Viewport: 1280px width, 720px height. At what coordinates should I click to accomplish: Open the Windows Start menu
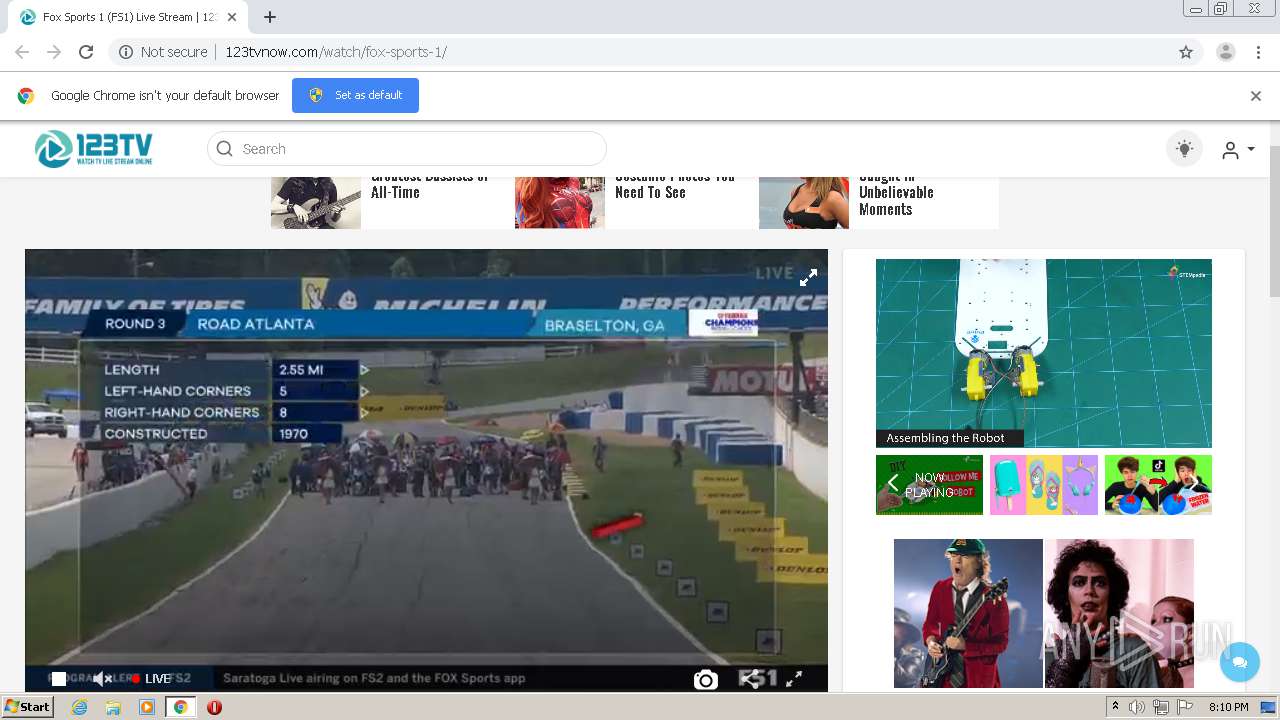click(28, 706)
